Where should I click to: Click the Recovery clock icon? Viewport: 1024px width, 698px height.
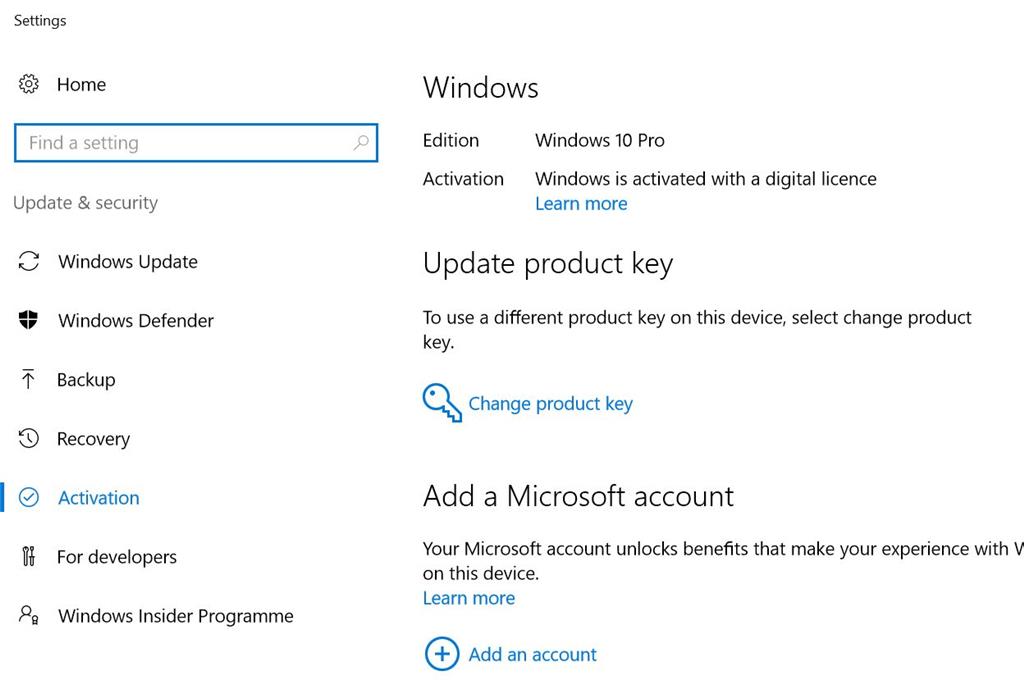pyautogui.click(x=29, y=438)
